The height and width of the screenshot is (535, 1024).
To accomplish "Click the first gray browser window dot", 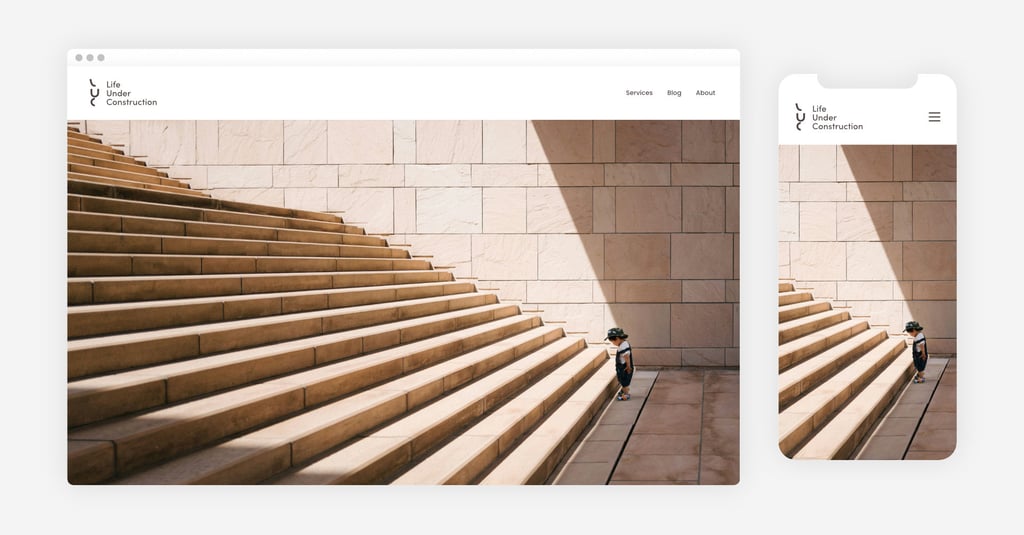I will (79, 57).
